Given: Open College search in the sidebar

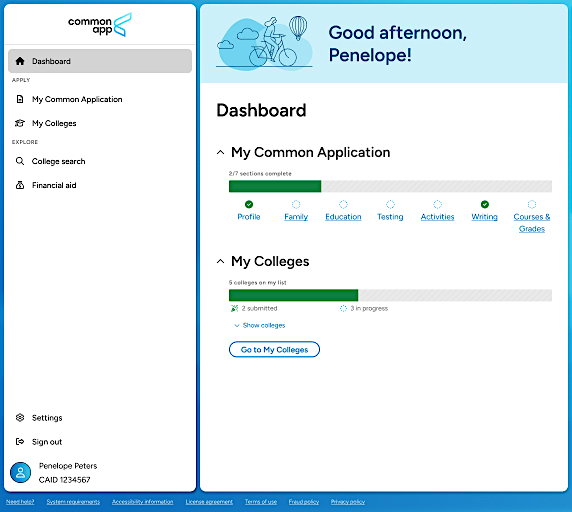Looking at the screenshot, I should pyautogui.click(x=100, y=161).
